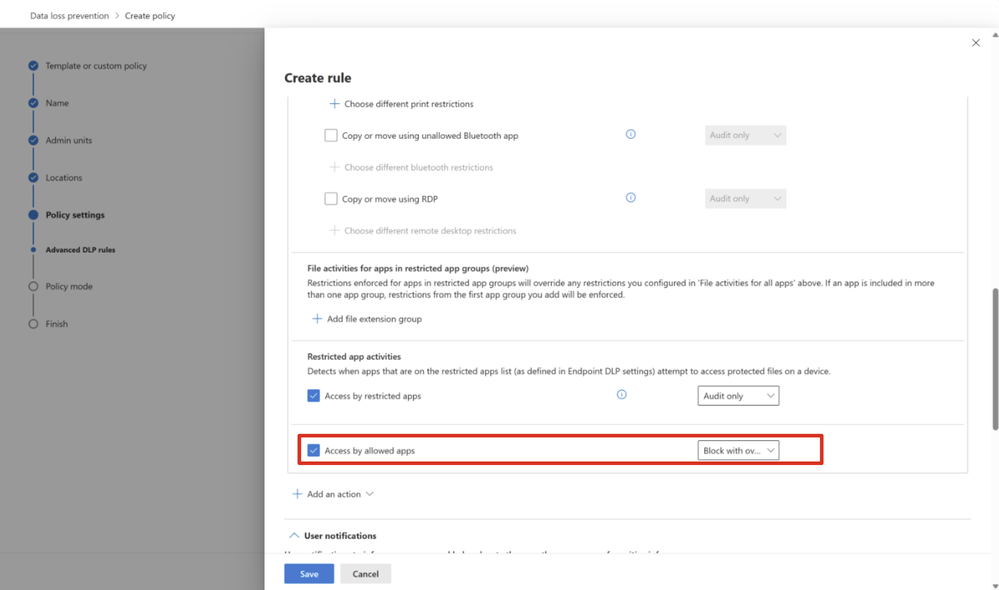This screenshot has width=999, height=590.
Task: Save the rule with the Save button
Action: pos(309,573)
